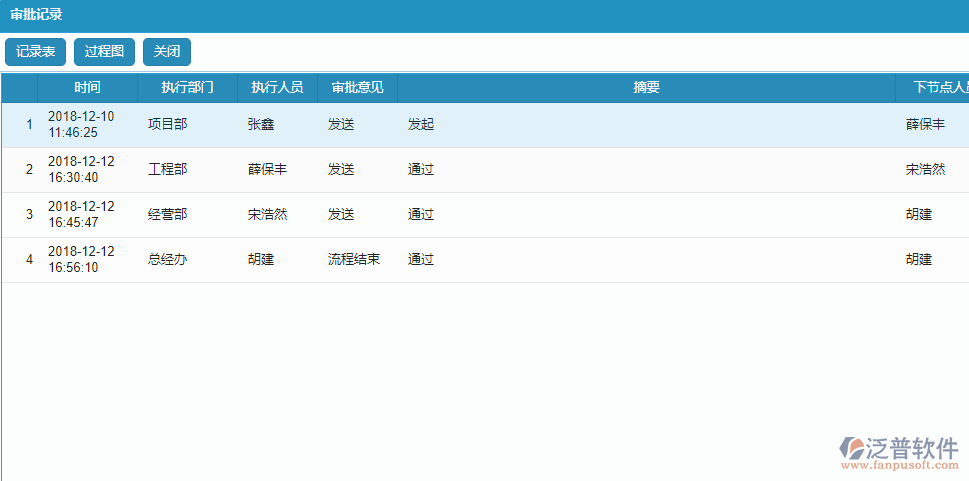The image size is (969, 481).
Task: Click next-node 薛保丰 in row 1
Action: (x=926, y=124)
